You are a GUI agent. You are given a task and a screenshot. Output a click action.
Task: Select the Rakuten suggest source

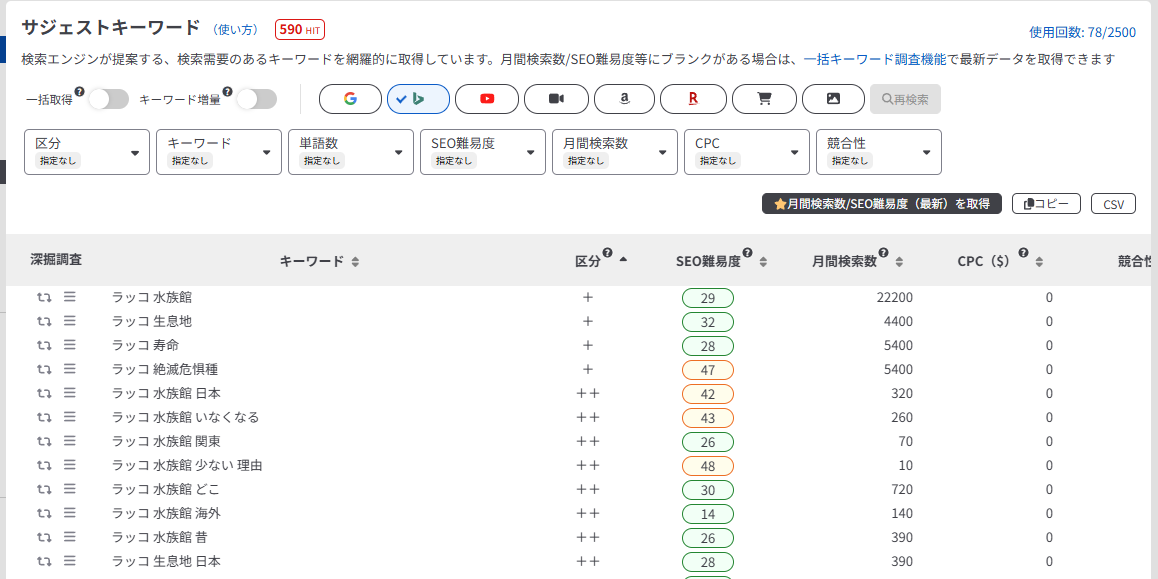pyautogui.click(x=693, y=99)
